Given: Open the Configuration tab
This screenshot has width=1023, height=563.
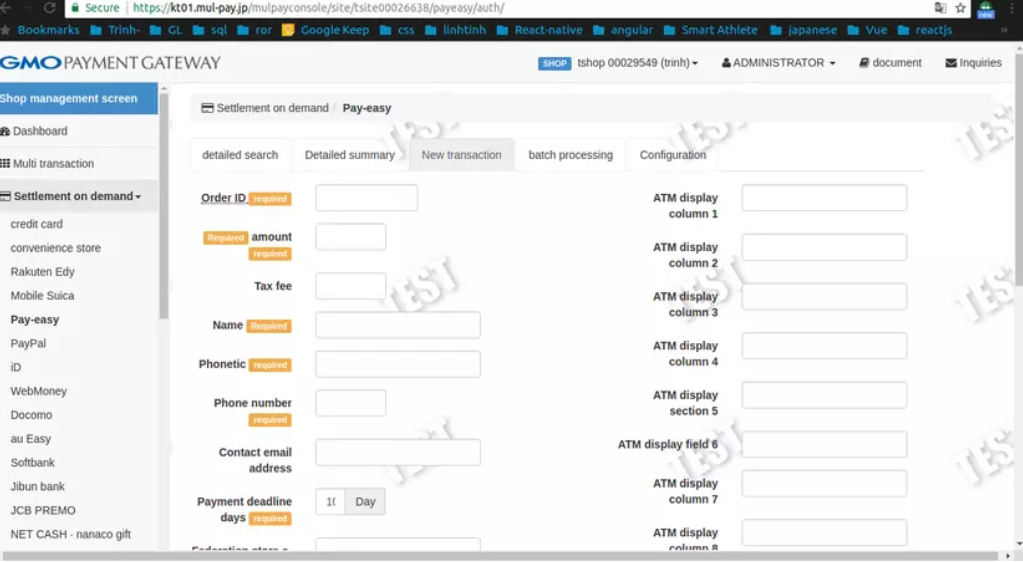Looking at the screenshot, I should 672,155.
